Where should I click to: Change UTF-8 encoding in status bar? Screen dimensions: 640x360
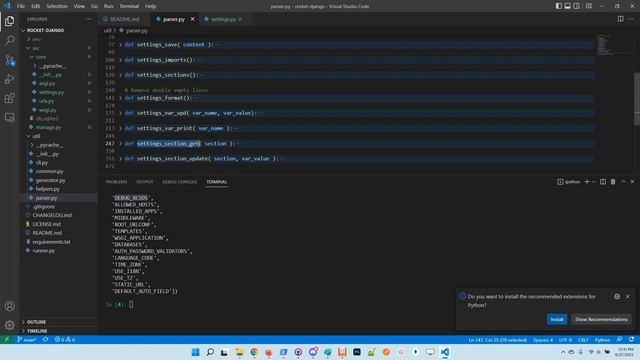point(565,340)
